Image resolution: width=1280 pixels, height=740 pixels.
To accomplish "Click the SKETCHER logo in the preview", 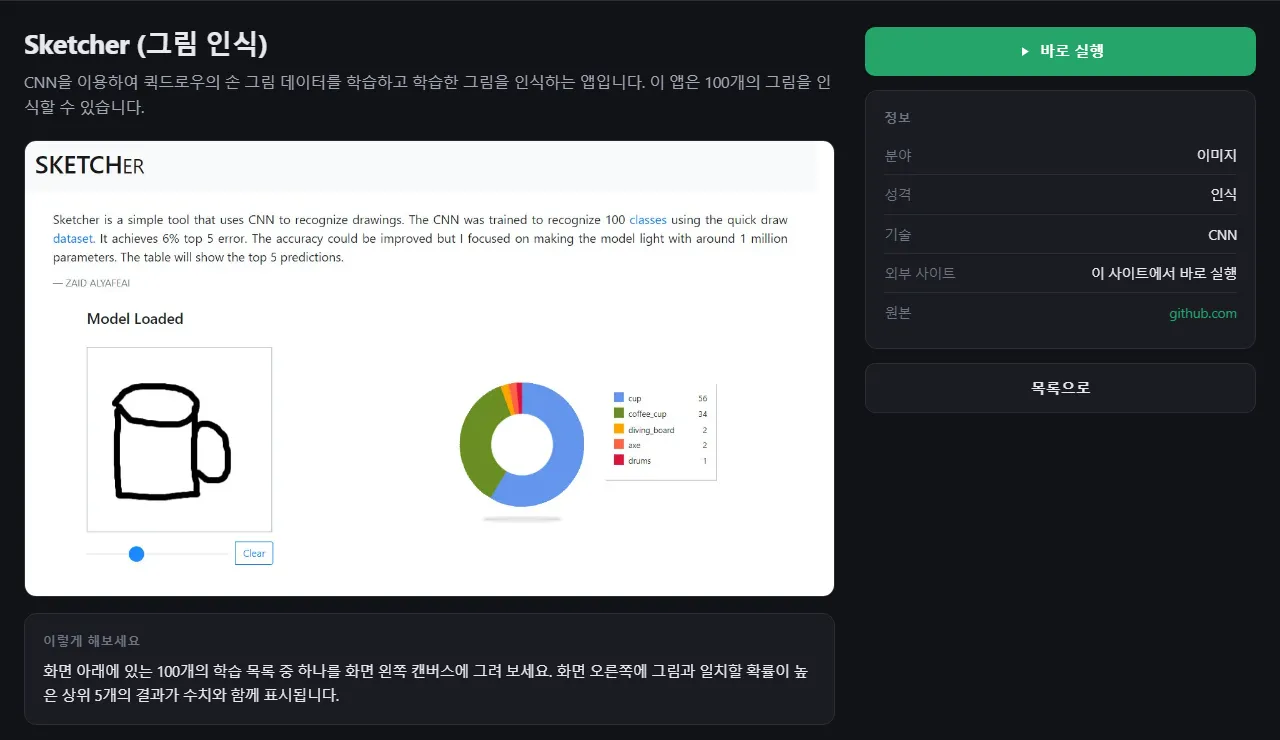I will (89, 166).
